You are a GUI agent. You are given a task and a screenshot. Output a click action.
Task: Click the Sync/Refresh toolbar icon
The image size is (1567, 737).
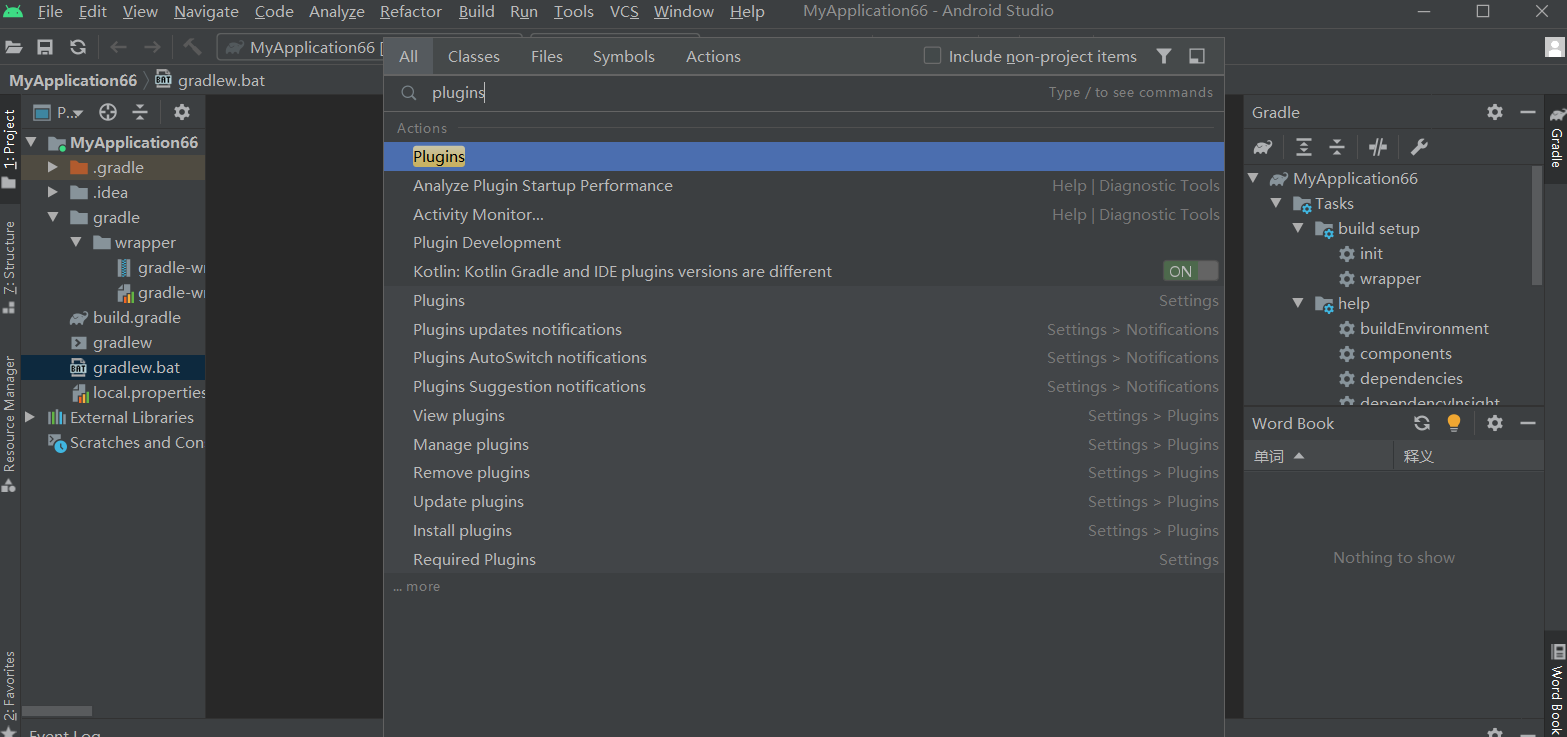78,47
